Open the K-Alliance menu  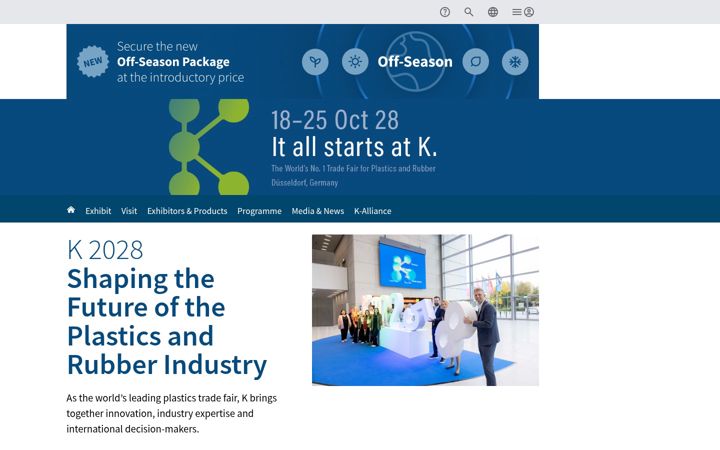(x=372, y=211)
